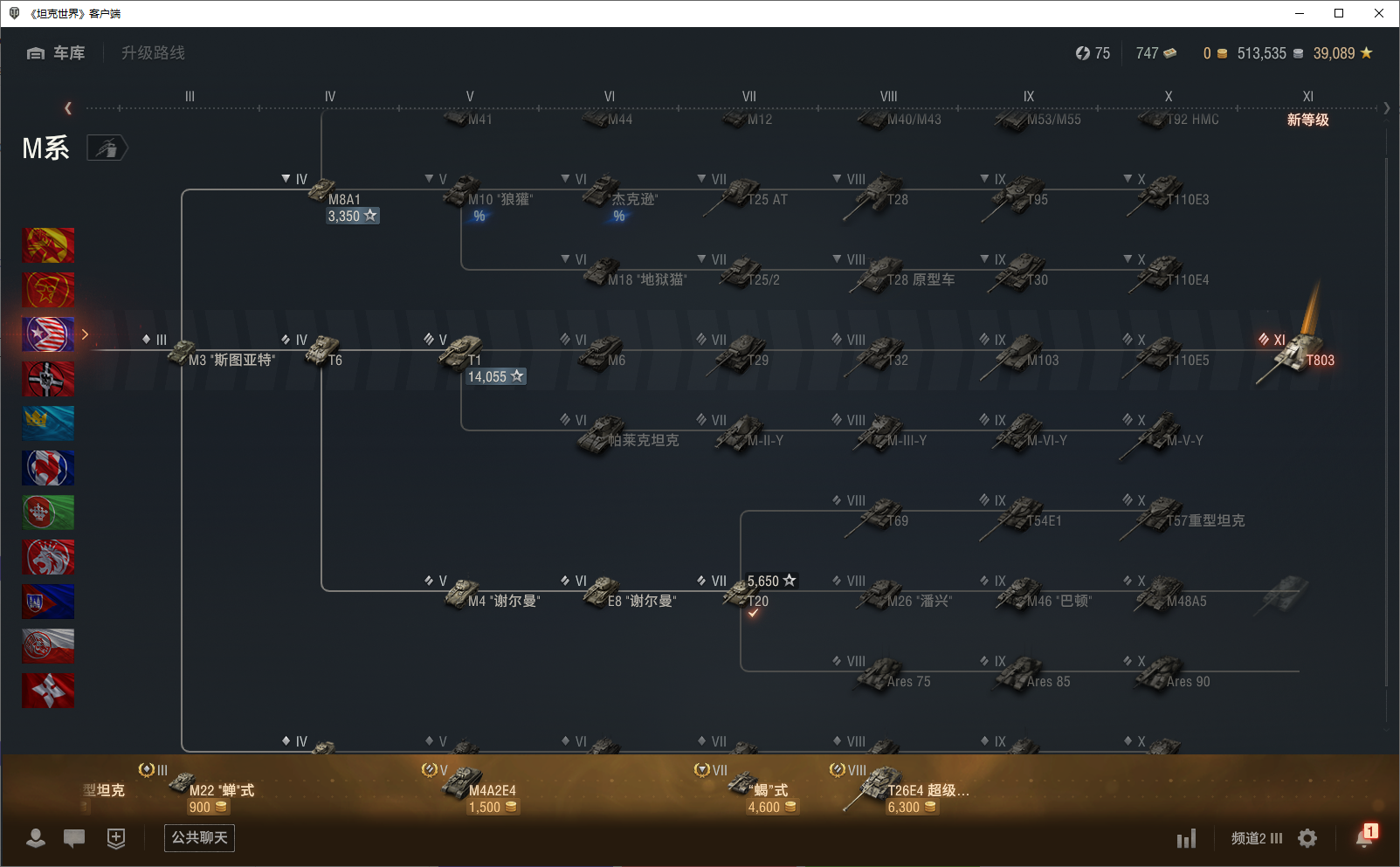Open notifications bell with red badge
This screenshot has height=867, width=1400.
point(1365,837)
